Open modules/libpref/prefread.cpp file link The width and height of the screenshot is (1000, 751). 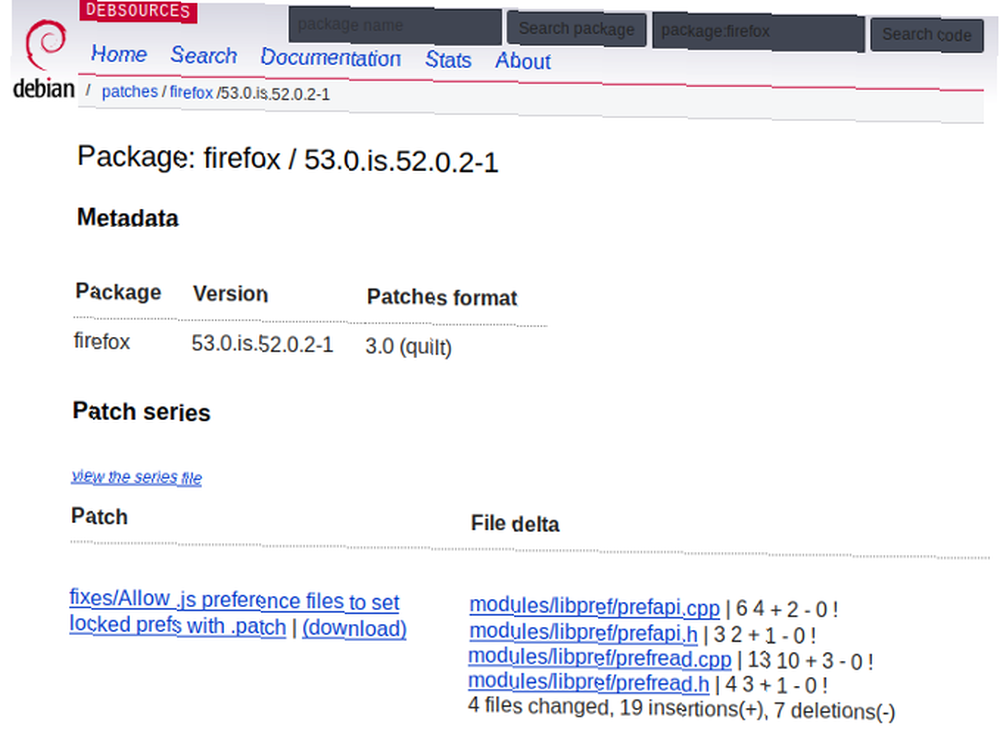(599, 658)
